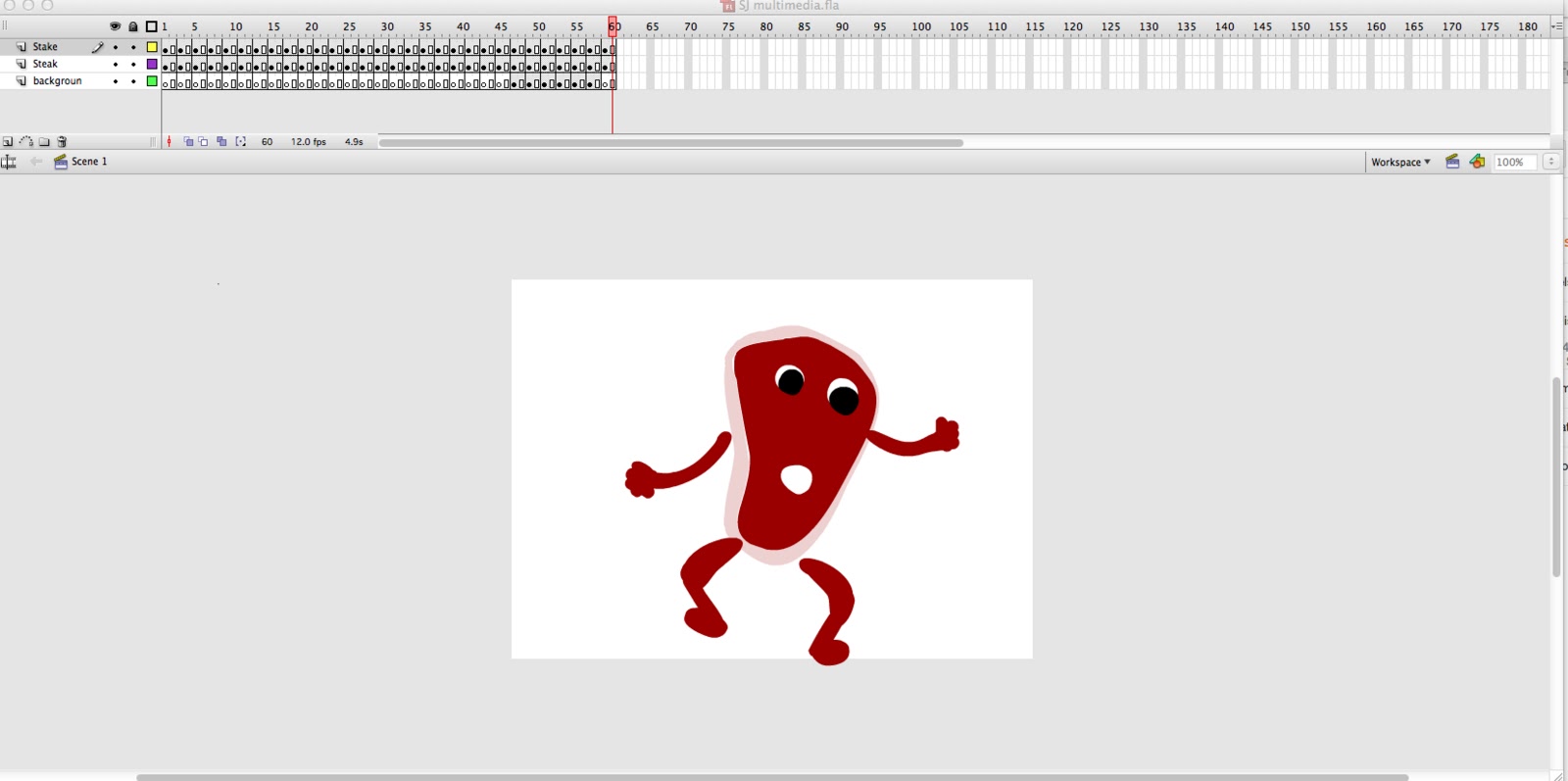Toggle lock dot for backgroun layer
The width and height of the screenshot is (1568, 781).
(133, 81)
